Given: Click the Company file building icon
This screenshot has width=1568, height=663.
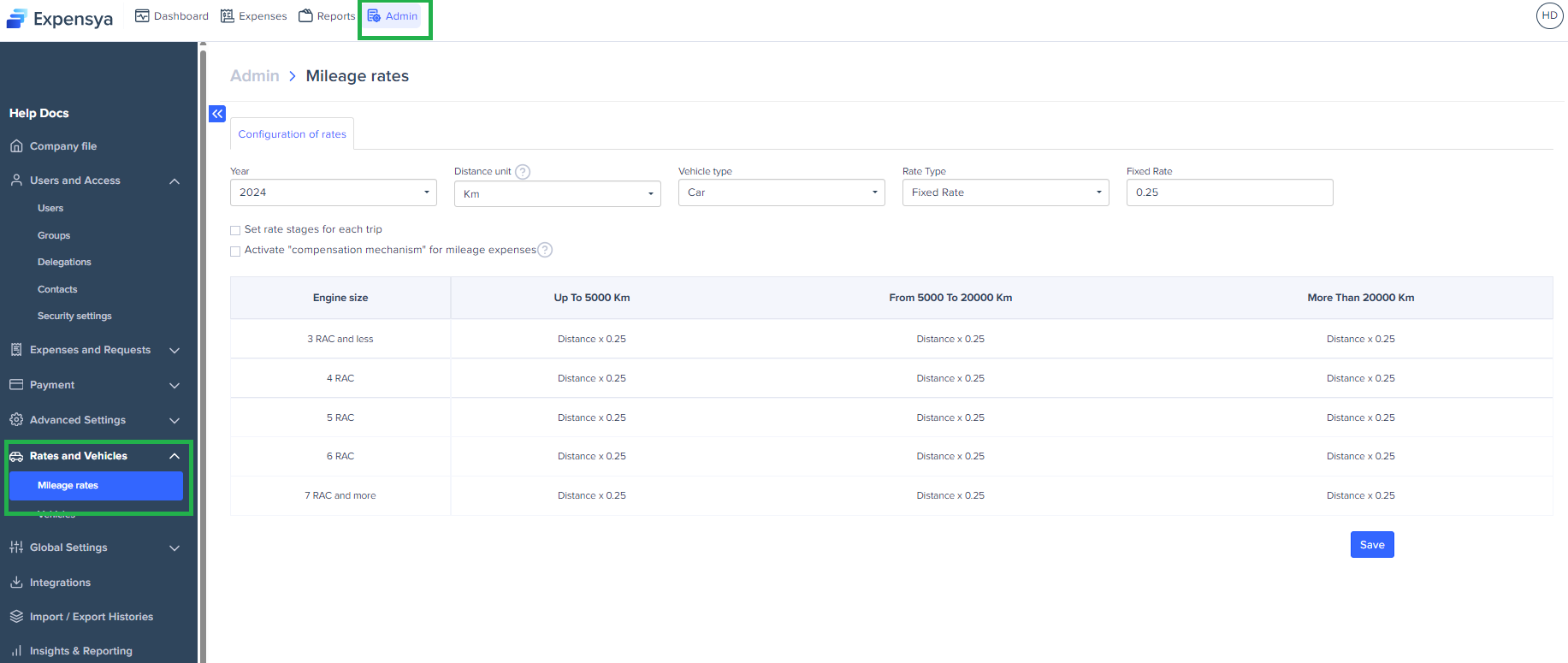Looking at the screenshot, I should point(16,146).
